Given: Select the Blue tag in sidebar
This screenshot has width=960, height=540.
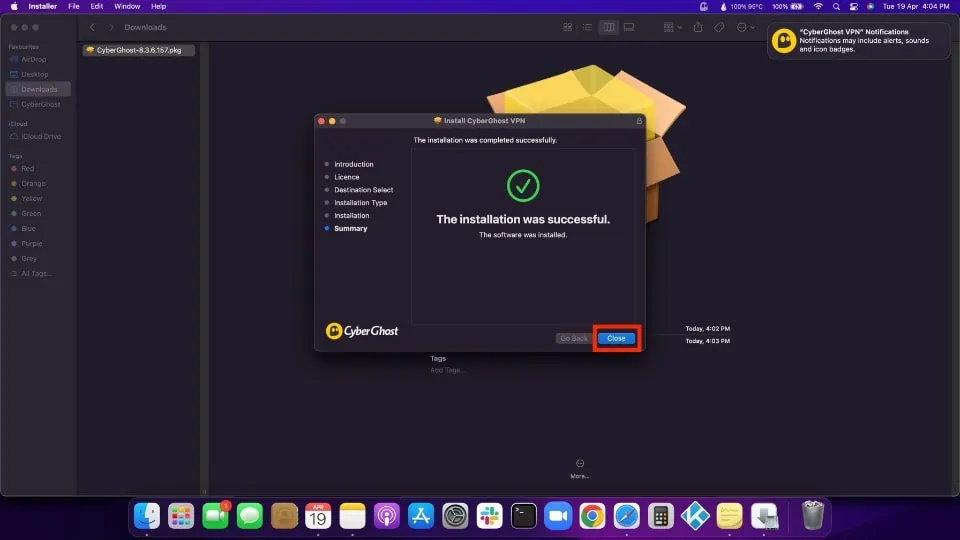Looking at the screenshot, I should (28, 228).
